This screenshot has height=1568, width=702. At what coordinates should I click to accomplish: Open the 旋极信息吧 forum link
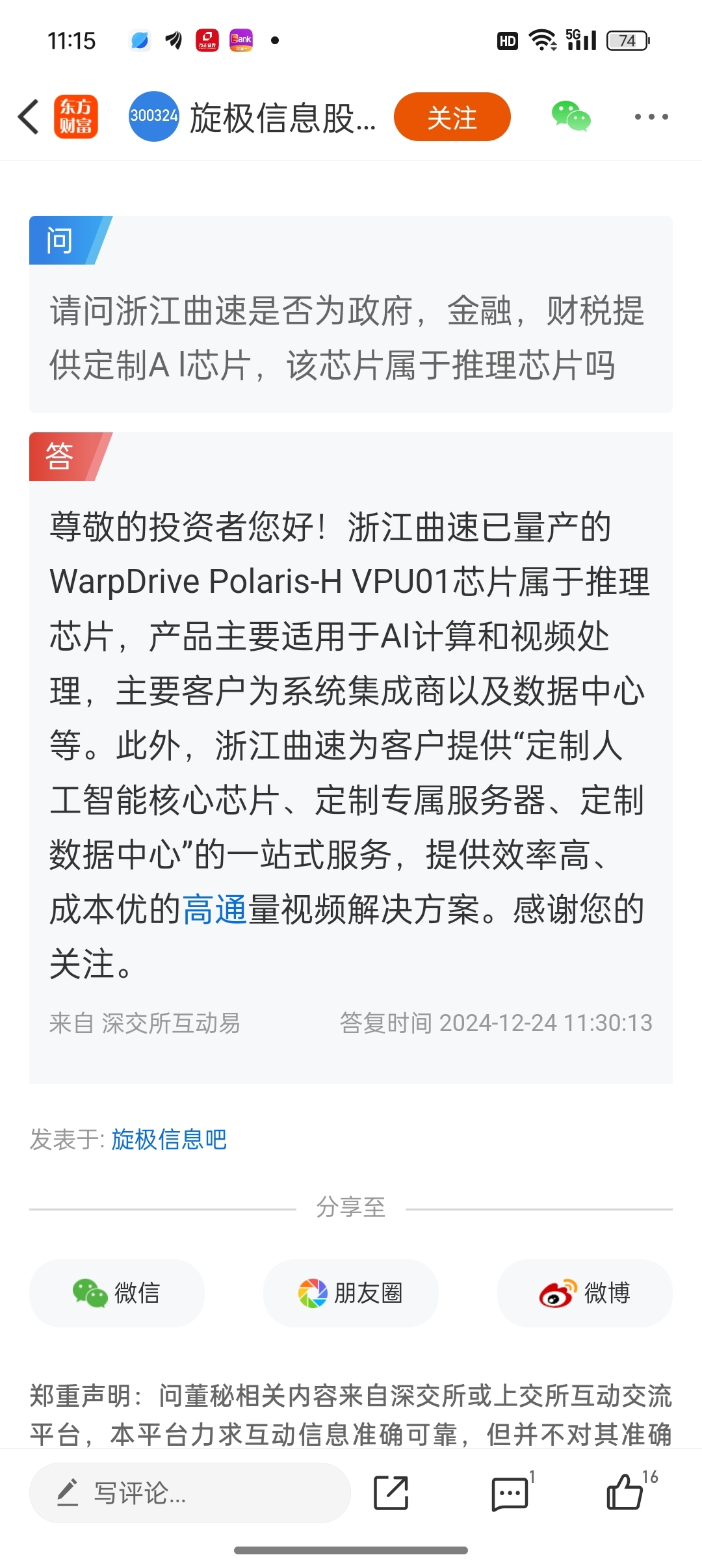(169, 1140)
